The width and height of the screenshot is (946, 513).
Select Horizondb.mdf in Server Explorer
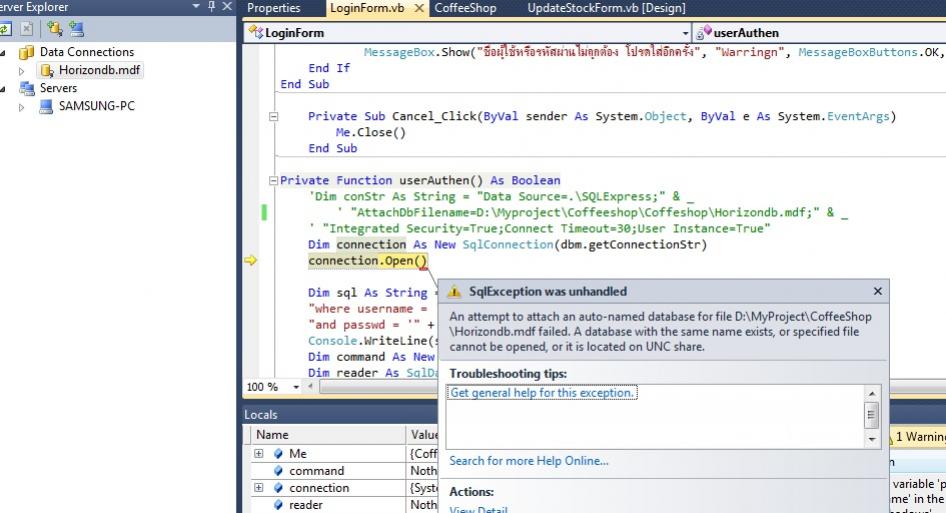[x=100, y=70]
